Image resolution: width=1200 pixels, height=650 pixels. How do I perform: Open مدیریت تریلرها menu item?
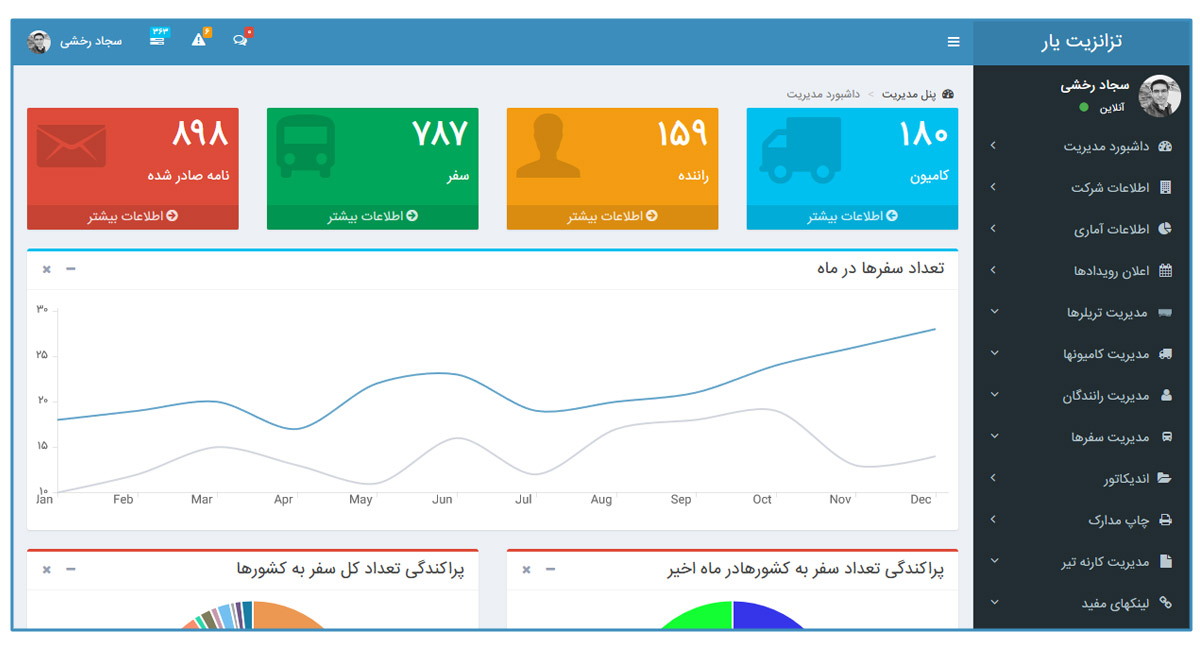1107,313
